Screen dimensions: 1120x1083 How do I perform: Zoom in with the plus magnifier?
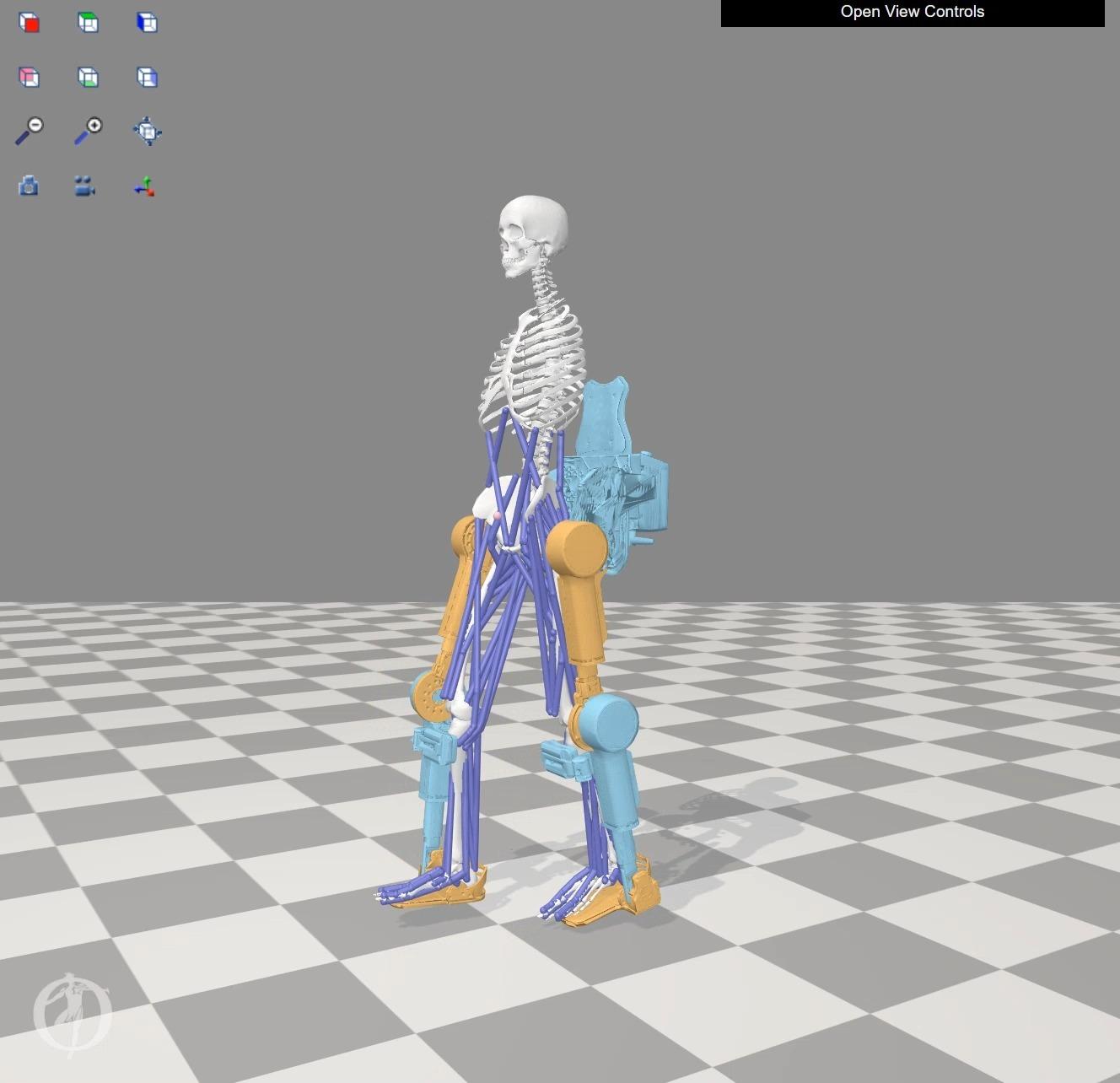88,131
